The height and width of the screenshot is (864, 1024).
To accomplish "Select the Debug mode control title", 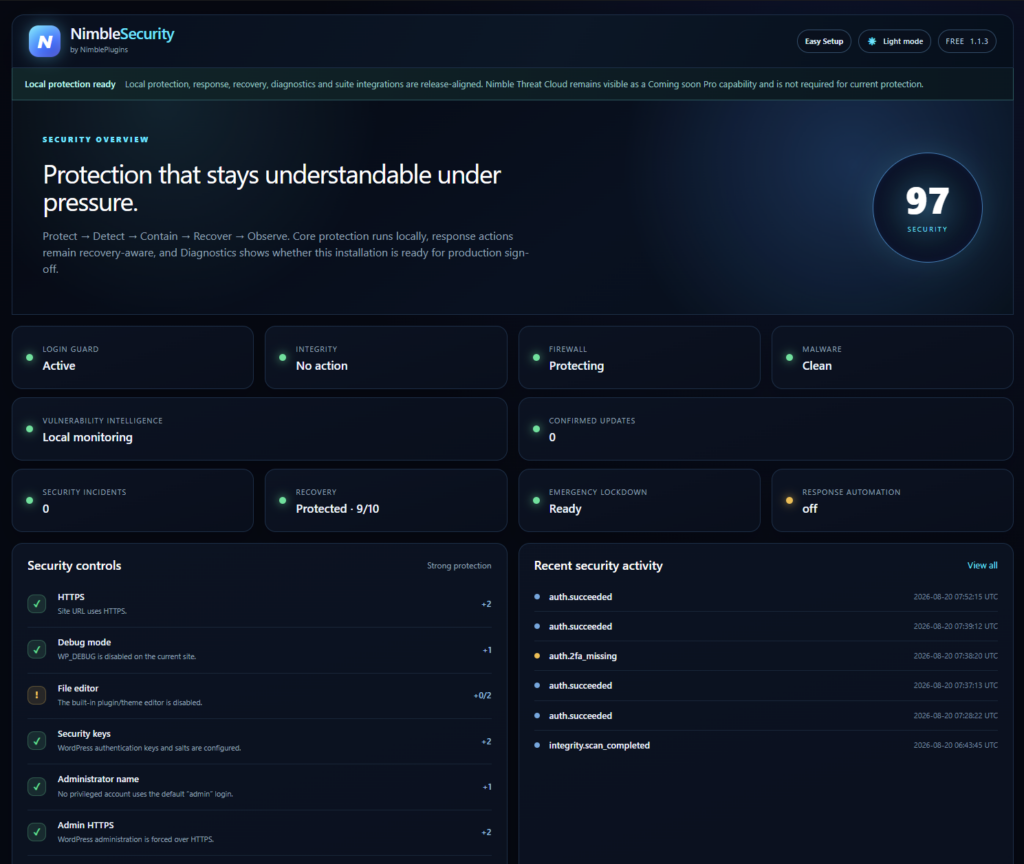I will (x=84, y=643).
